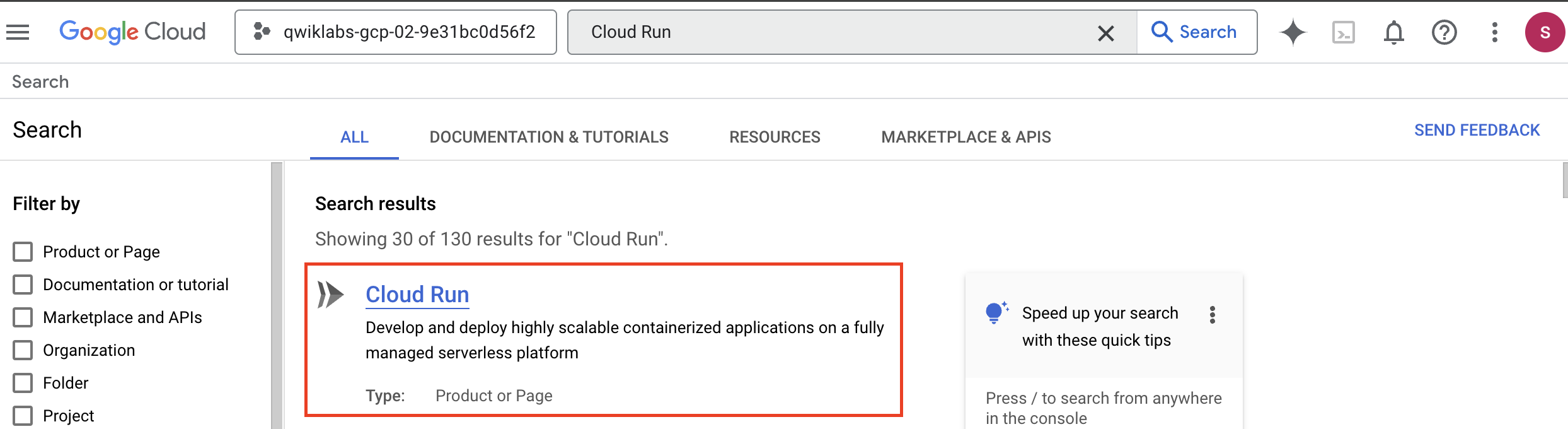Open Gemini AI sparkle assistant
1568x429 pixels.
1293,32
